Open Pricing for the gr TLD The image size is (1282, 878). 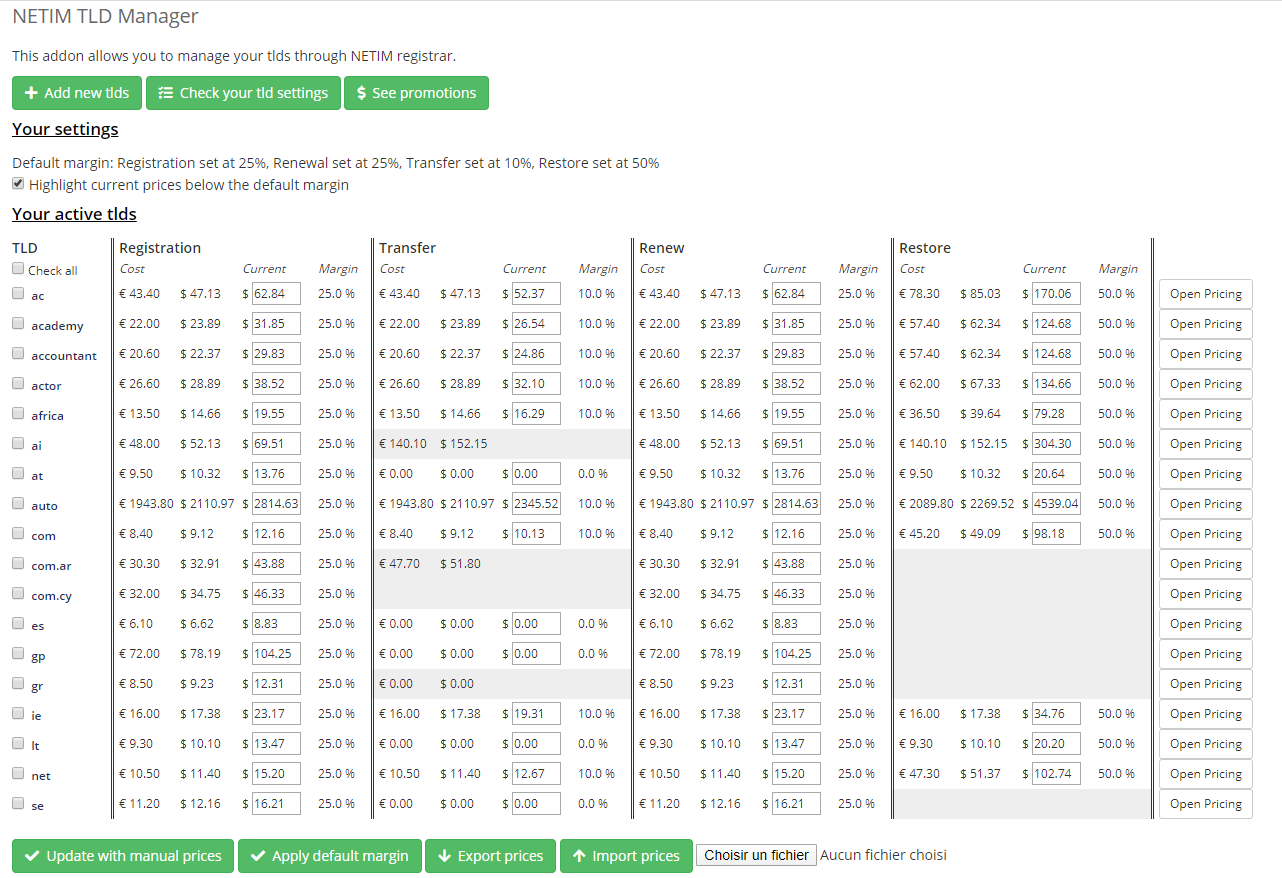click(x=1206, y=684)
